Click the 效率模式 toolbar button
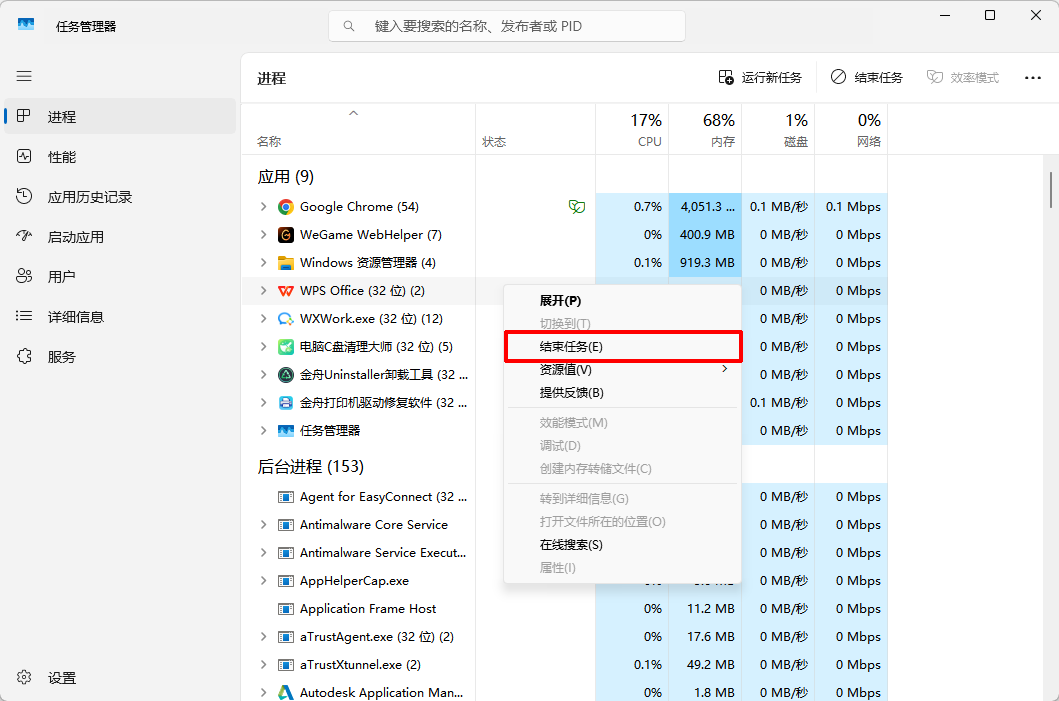 tap(962, 78)
